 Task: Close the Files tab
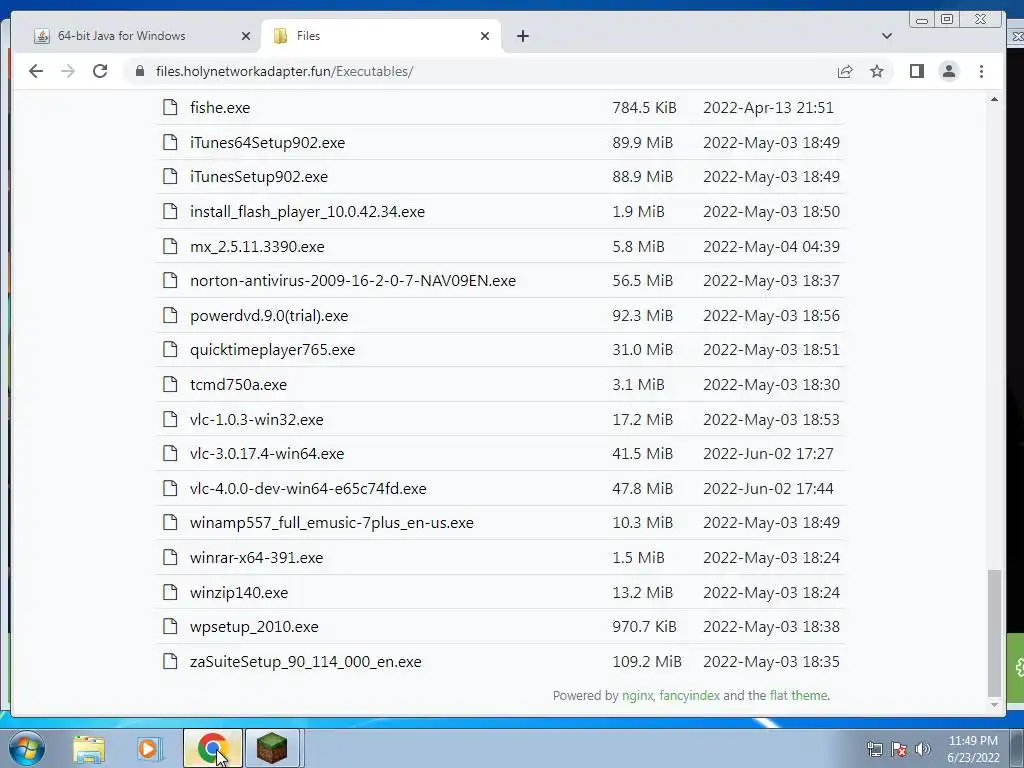(x=485, y=36)
